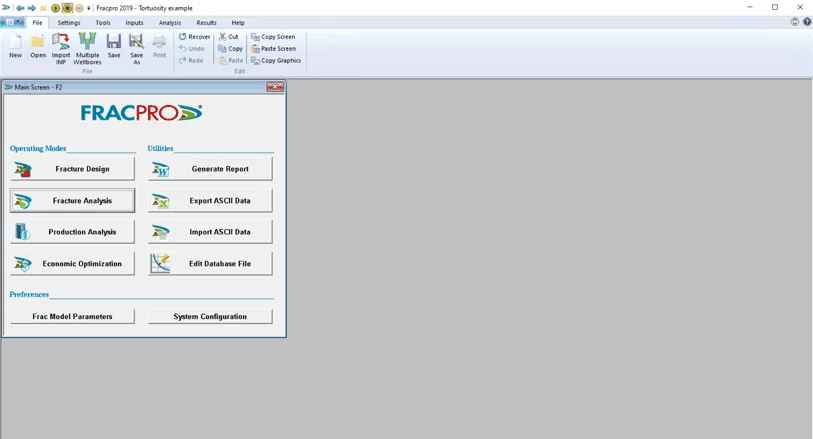Open the Settings ribbon tab
813x439 pixels.
69,23
